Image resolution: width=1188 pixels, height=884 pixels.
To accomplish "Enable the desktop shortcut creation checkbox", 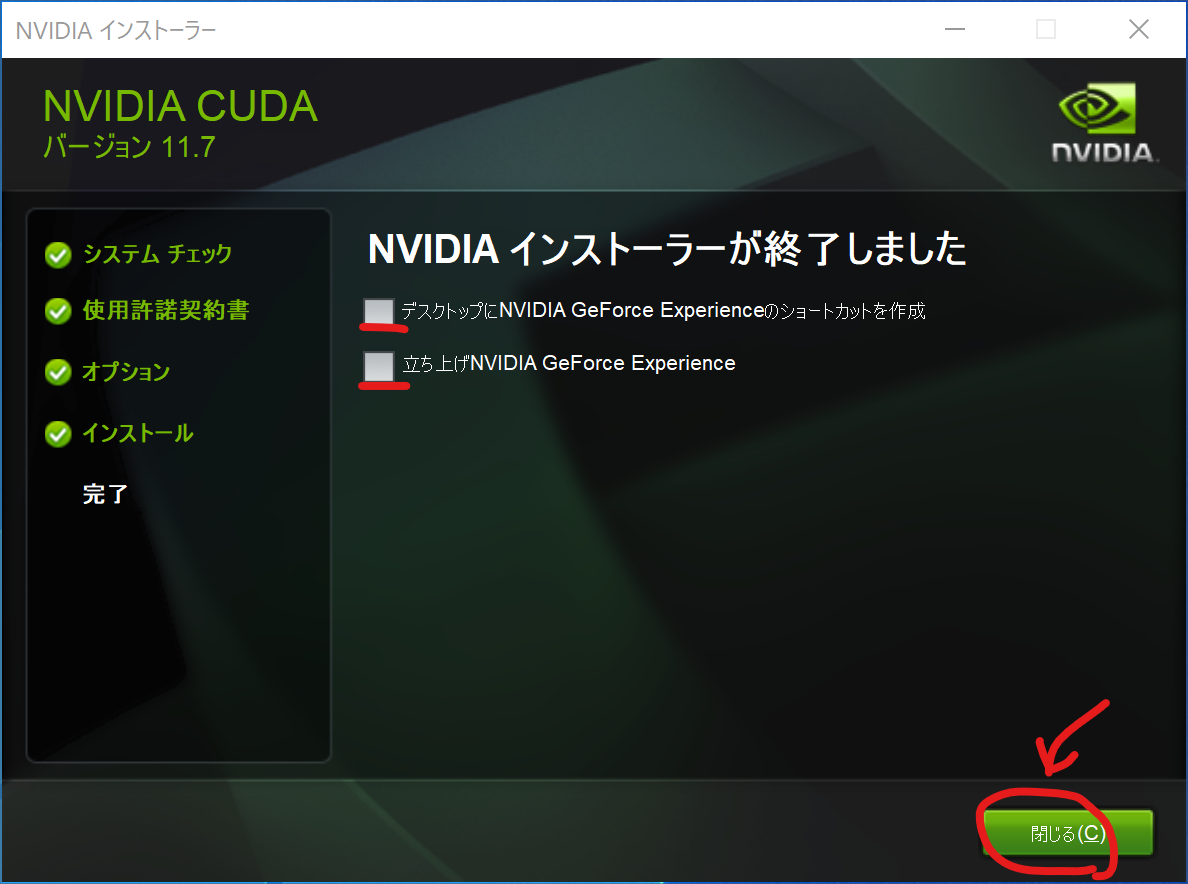I will [x=379, y=311].
